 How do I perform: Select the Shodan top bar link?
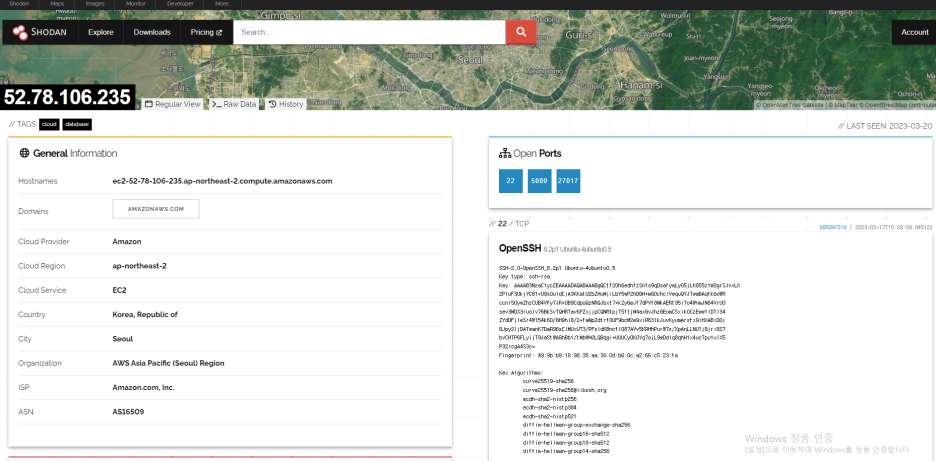pos(19,4)
